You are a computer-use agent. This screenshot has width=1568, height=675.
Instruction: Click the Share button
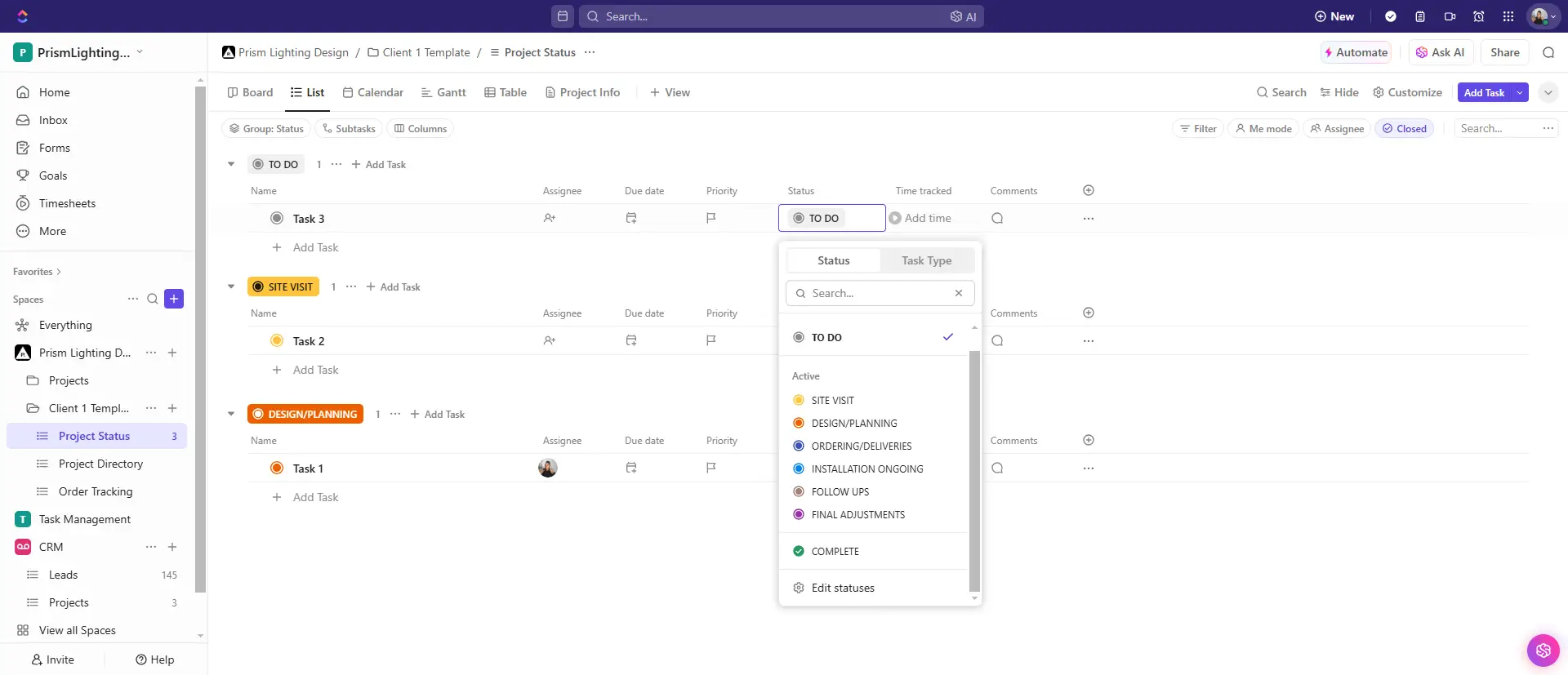(x=1504, y=52)
